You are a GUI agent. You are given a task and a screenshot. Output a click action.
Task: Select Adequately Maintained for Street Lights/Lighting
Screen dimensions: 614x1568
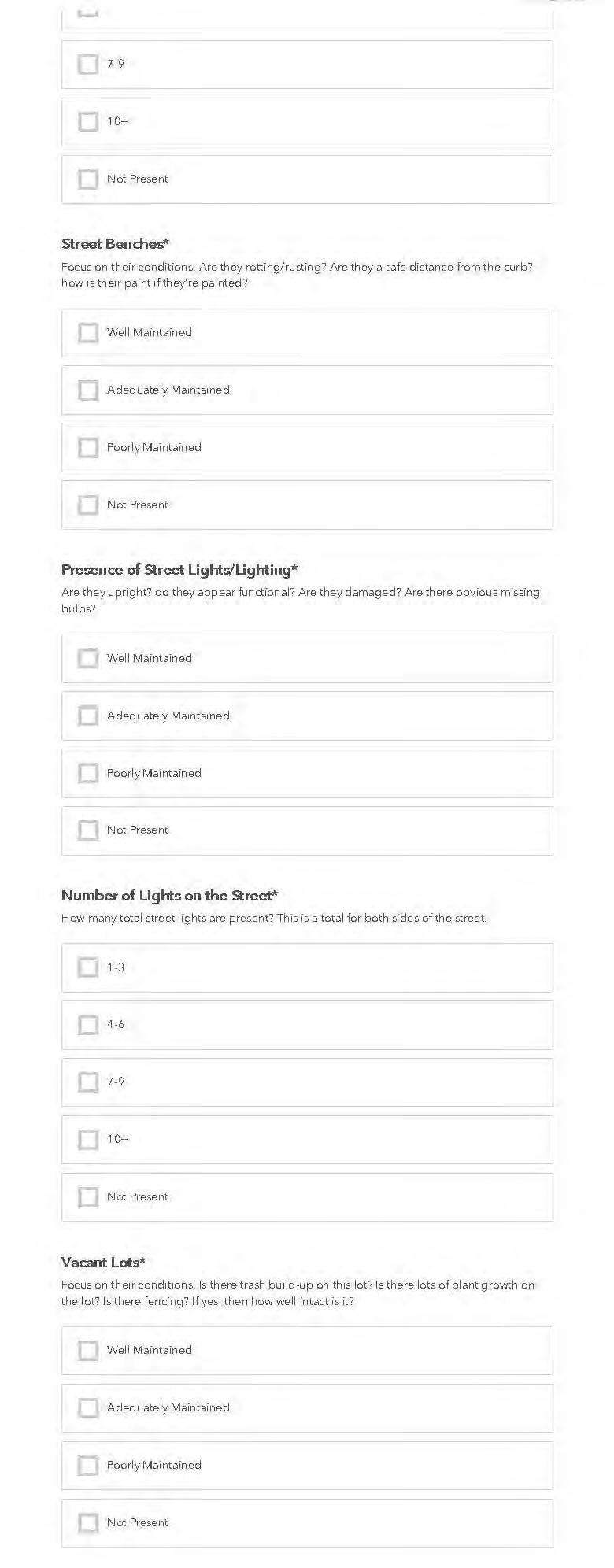point(88,716)
